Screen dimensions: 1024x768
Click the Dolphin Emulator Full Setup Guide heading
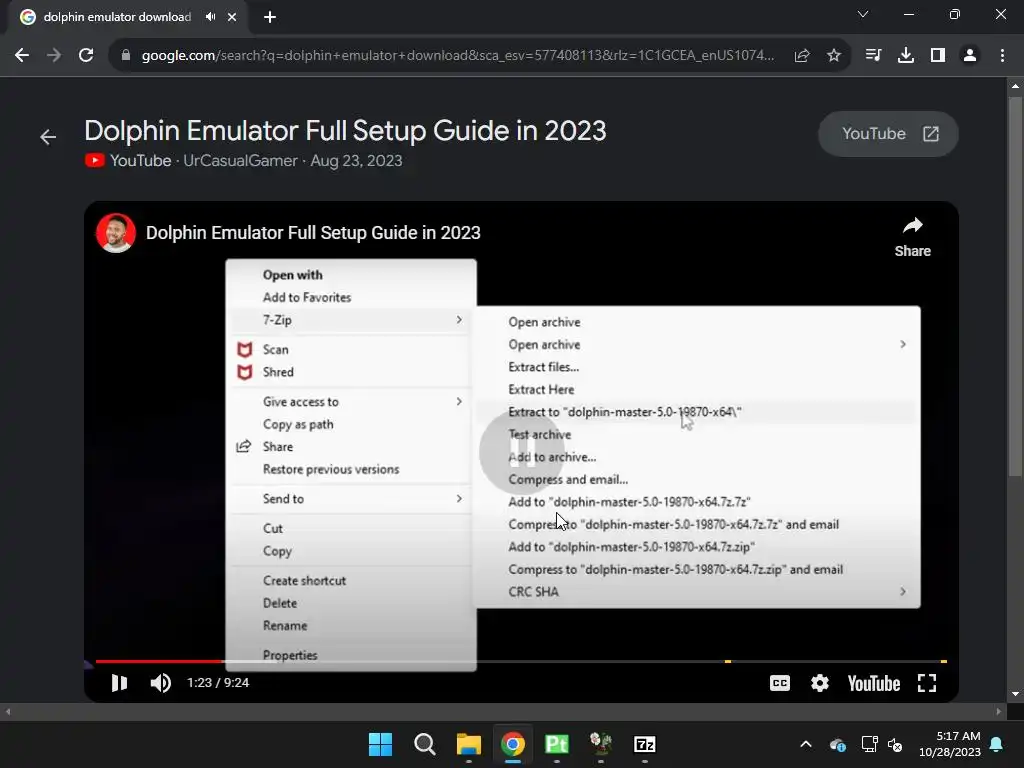[345, 131]
